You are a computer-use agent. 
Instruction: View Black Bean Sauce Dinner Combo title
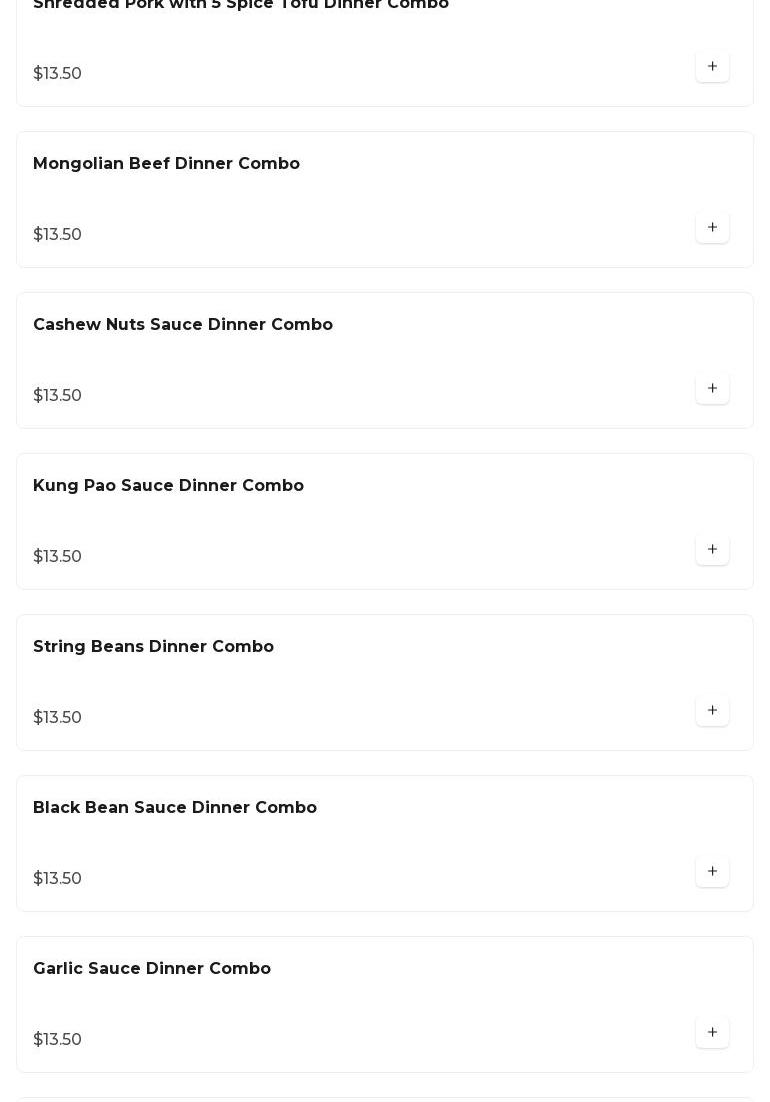coord(175,808)
